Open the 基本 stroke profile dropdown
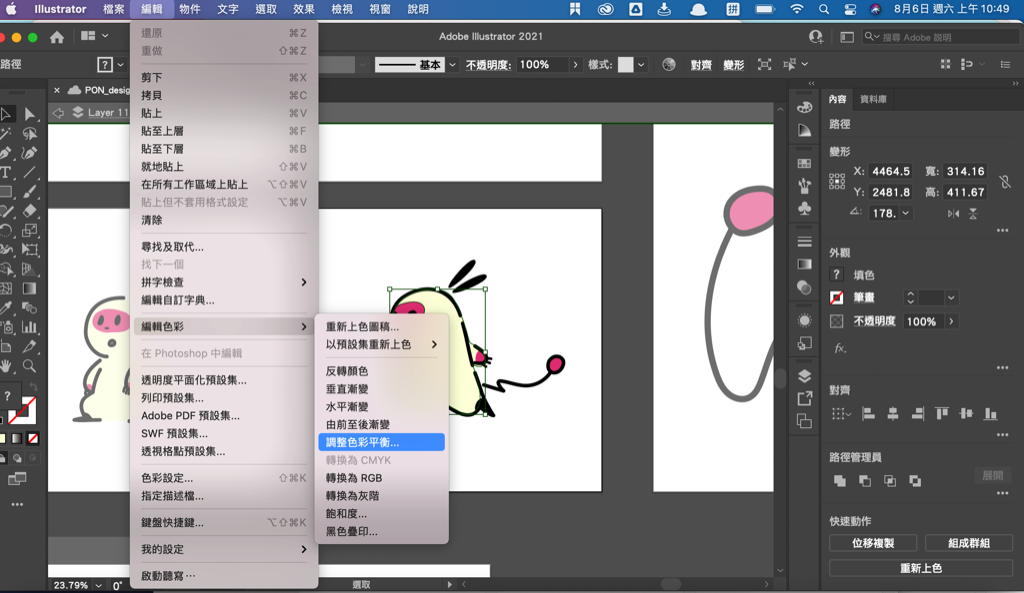 point(452,65)
